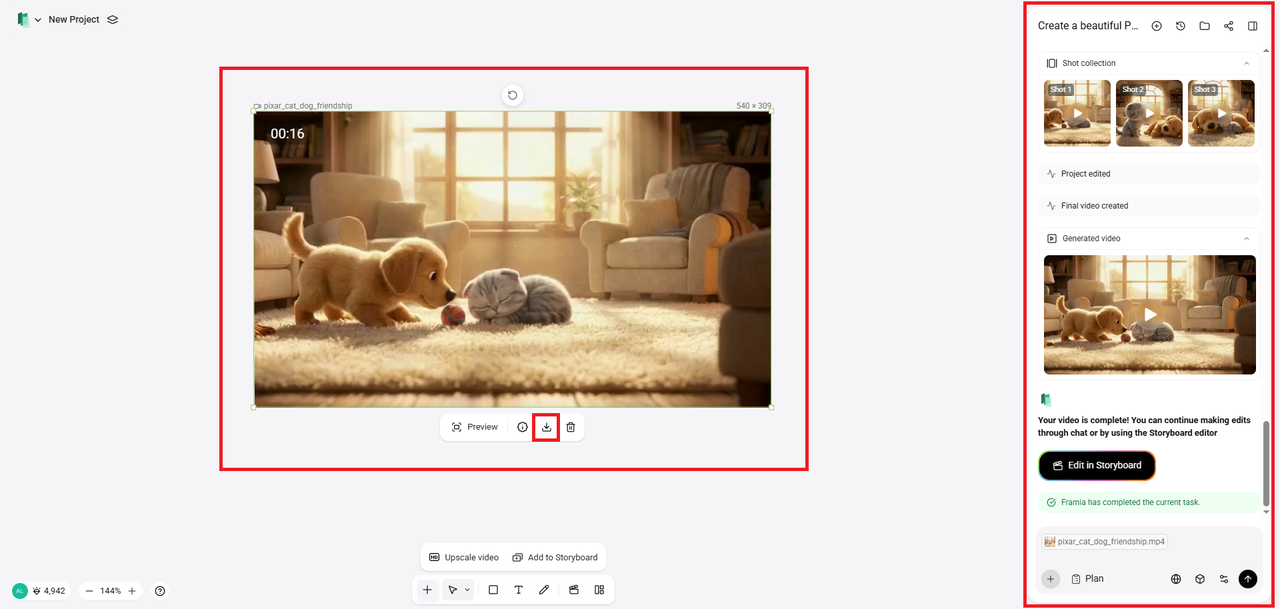
Task: Delete the selected video via trash icon
Action: pyautogui.click(x=571, y=427)
